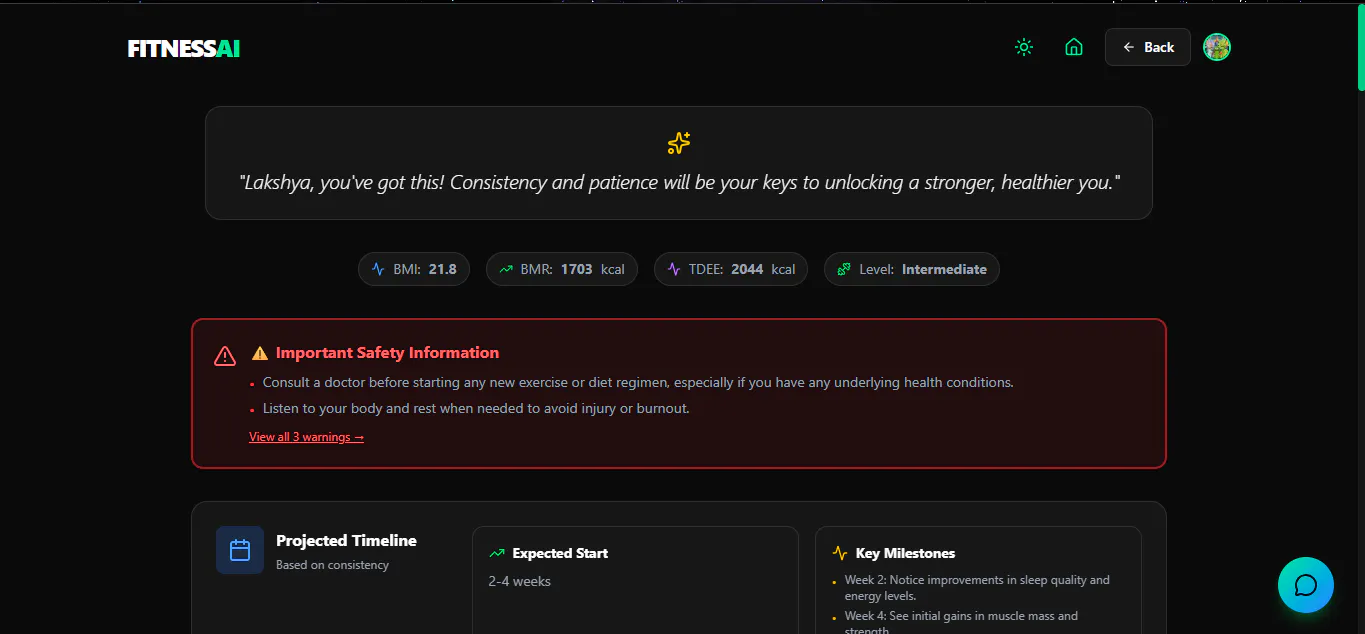Click the warning triangle outline icon

[225, 356]
